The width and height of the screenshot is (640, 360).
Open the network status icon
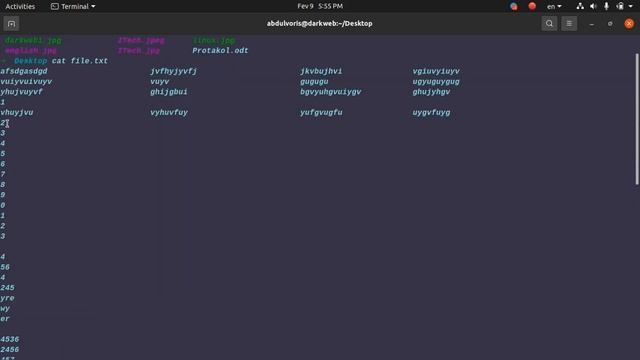(580, 6)
